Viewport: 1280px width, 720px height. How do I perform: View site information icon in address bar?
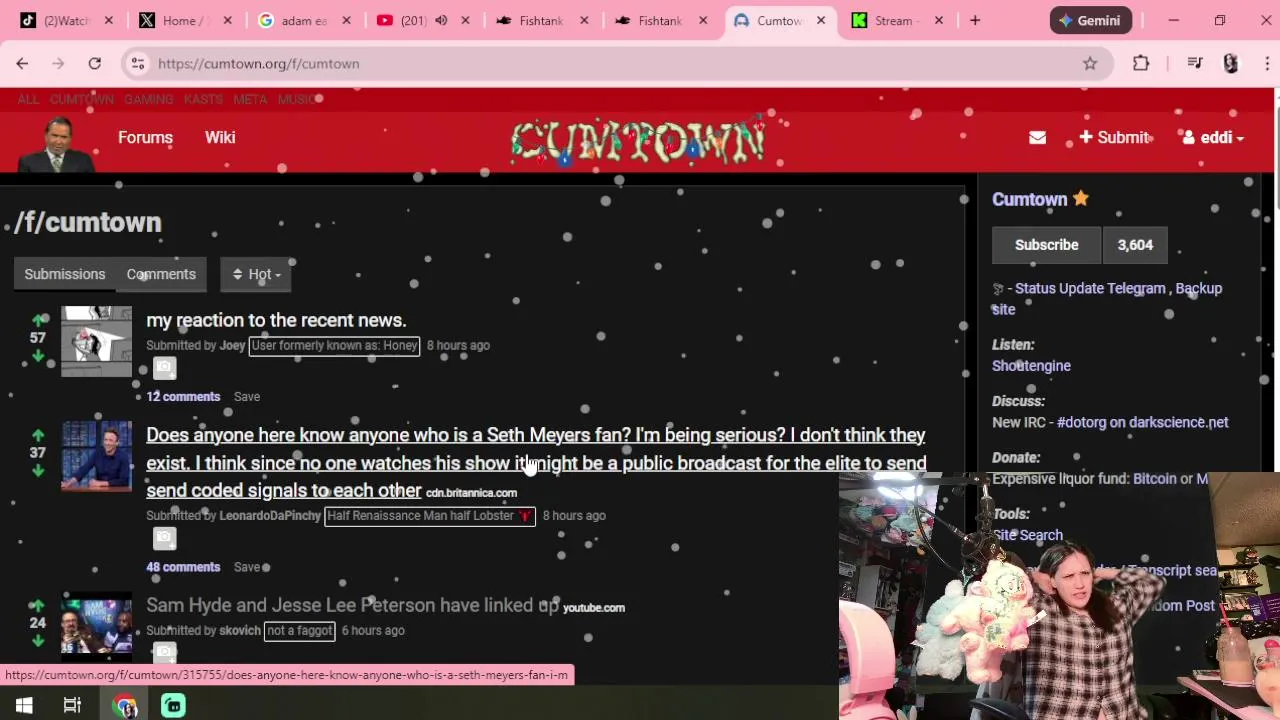point(138,63)
